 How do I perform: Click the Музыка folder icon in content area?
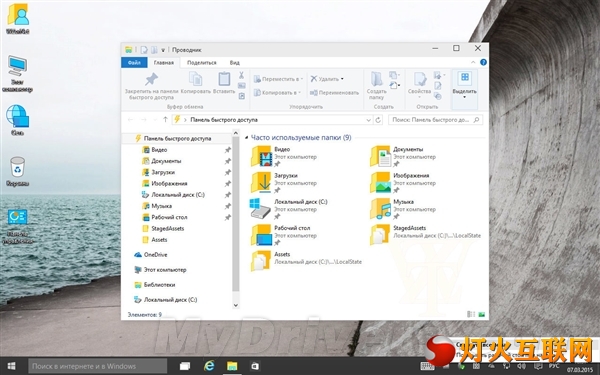[380, 209]
